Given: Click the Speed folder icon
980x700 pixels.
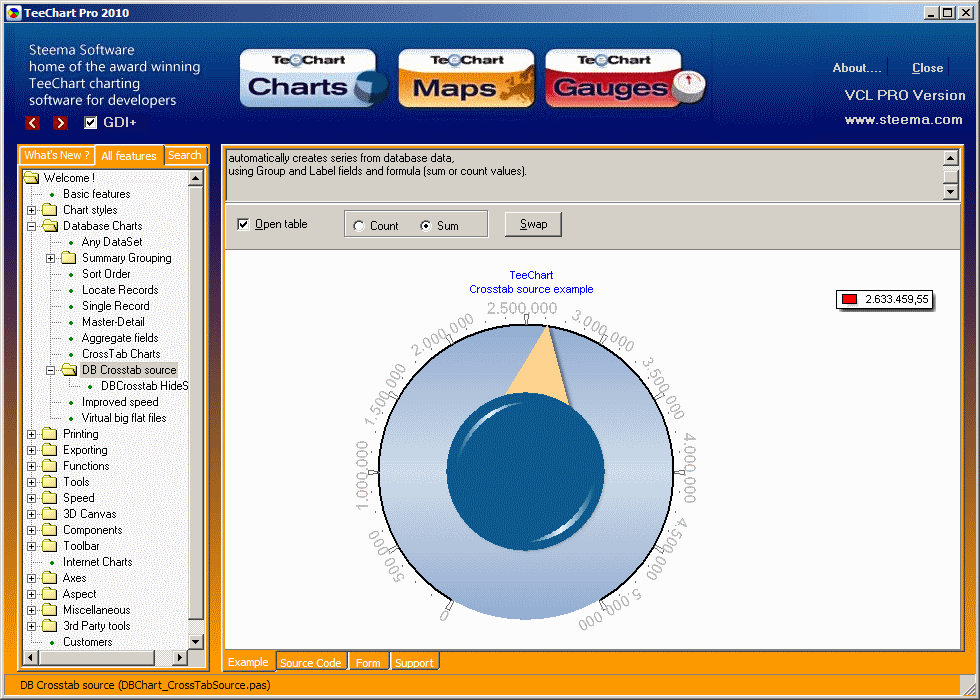Looking at the screenshot, I should [50, 498].
